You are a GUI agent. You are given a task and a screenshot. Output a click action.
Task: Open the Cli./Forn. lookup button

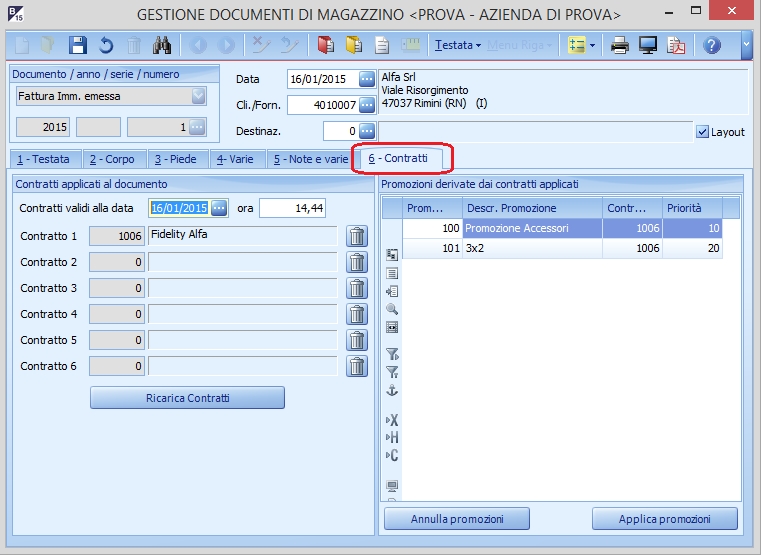click(367, 105)
